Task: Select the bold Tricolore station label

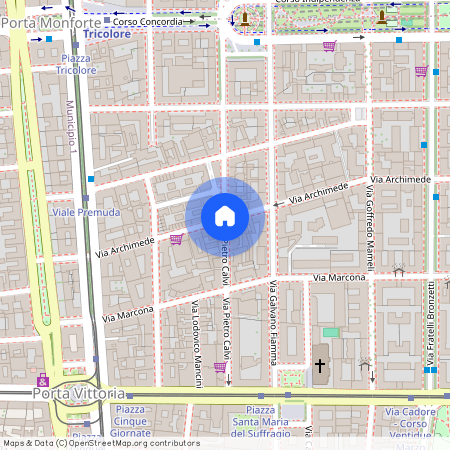Action: pos(107,34)
